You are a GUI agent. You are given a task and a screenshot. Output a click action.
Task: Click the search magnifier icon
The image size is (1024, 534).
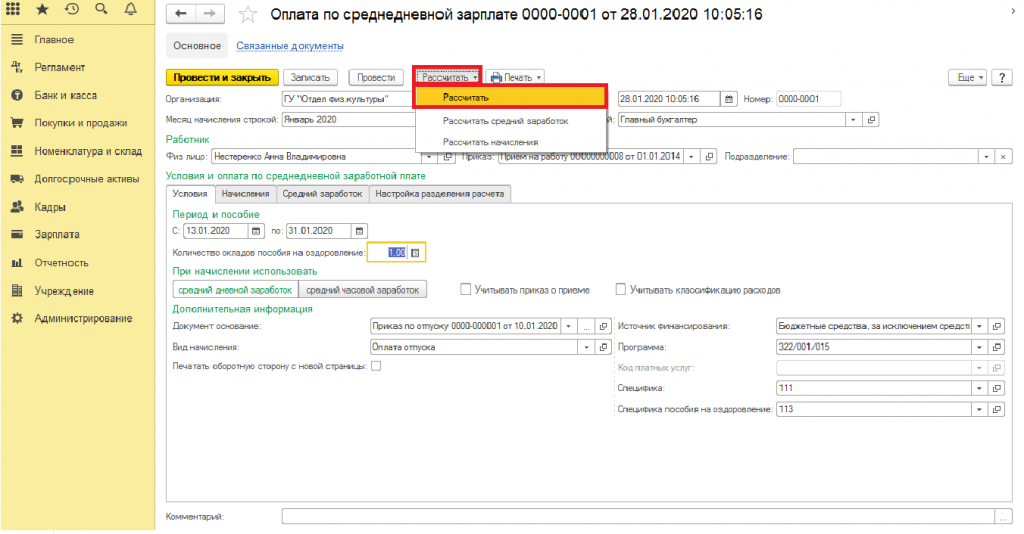pyautogui.click(x=101, y=10)
